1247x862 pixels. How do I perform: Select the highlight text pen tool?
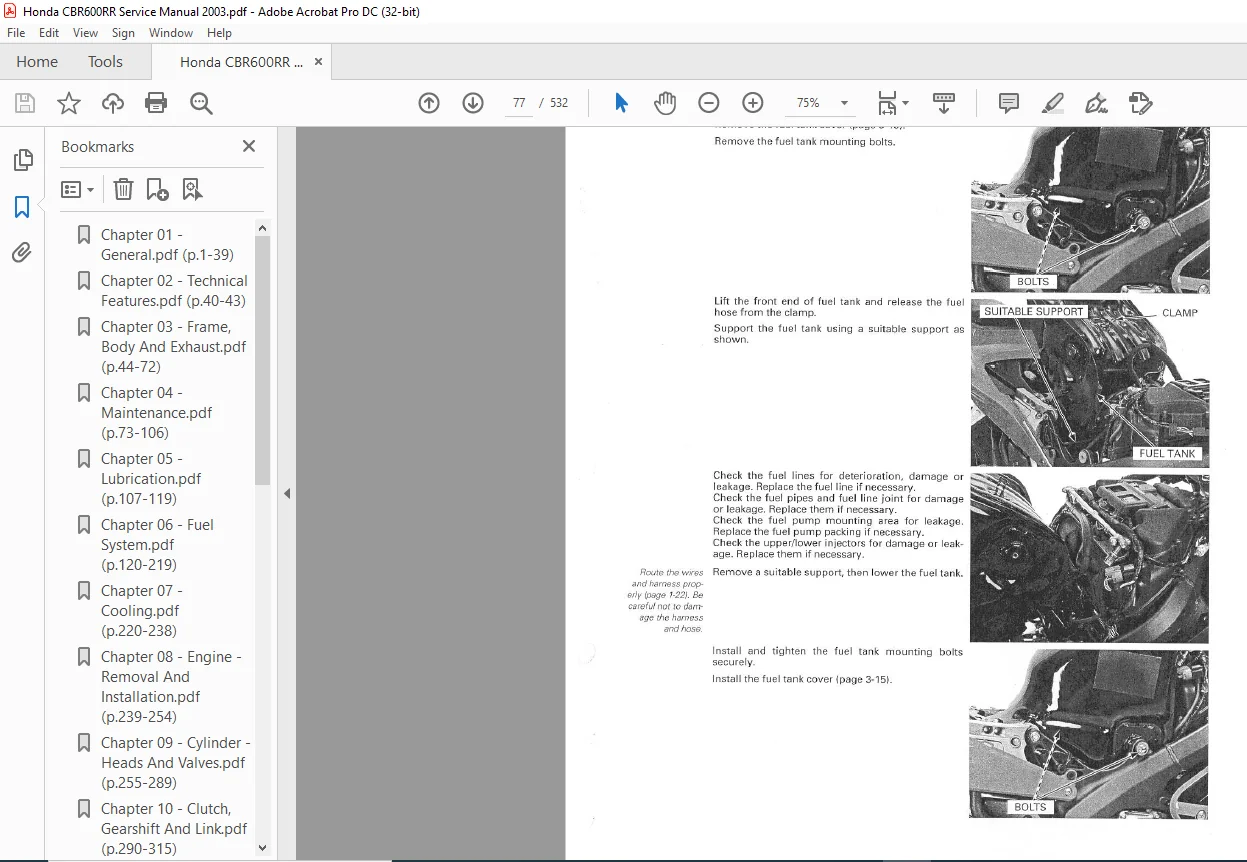click(1052, 103)
